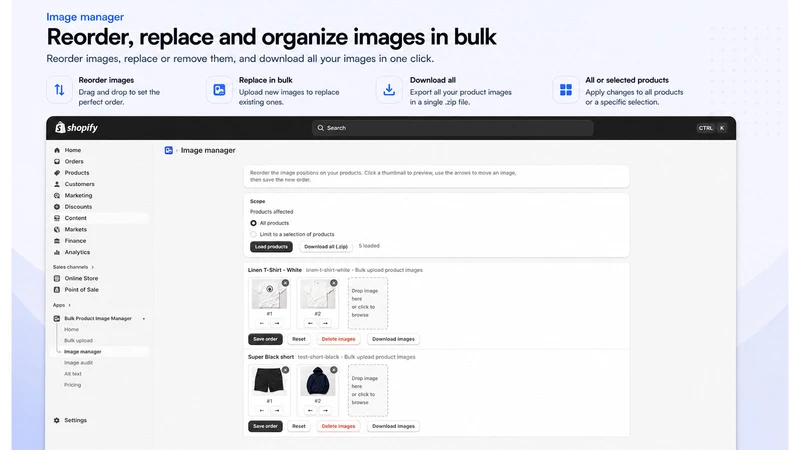The width and height of the screenshot is (800, 450).
Task: Select Limit to a selection of products
Action: pos(253,234)
